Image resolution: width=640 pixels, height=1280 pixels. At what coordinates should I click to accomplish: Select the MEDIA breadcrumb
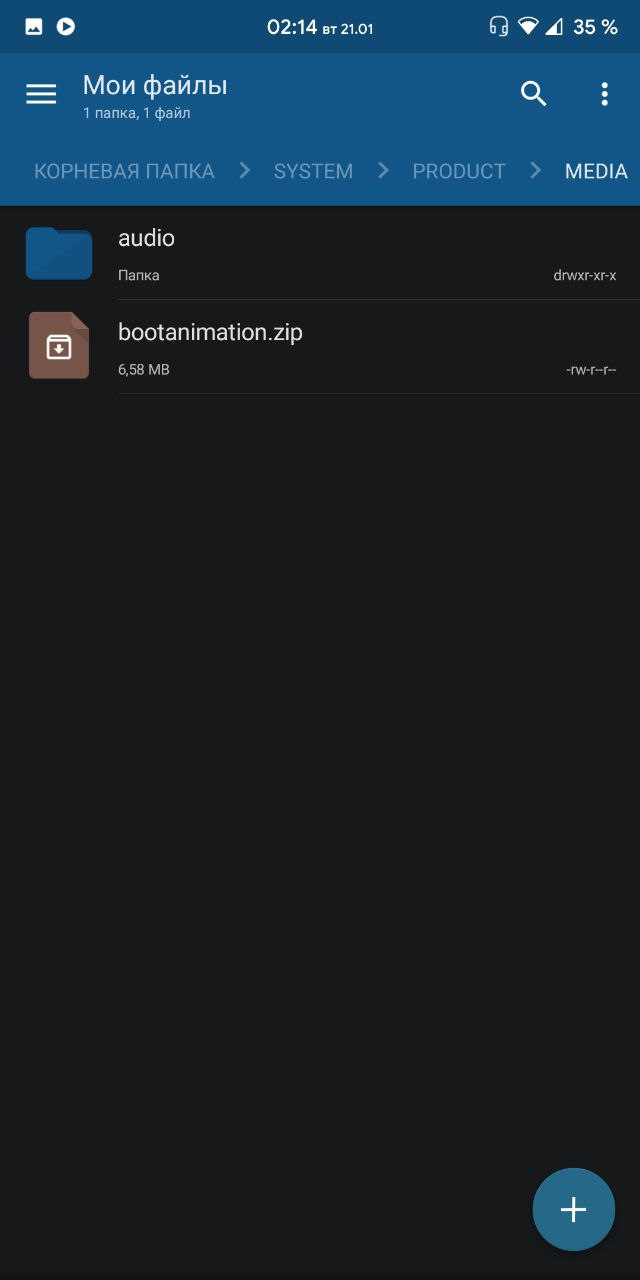tap(596, 171)
